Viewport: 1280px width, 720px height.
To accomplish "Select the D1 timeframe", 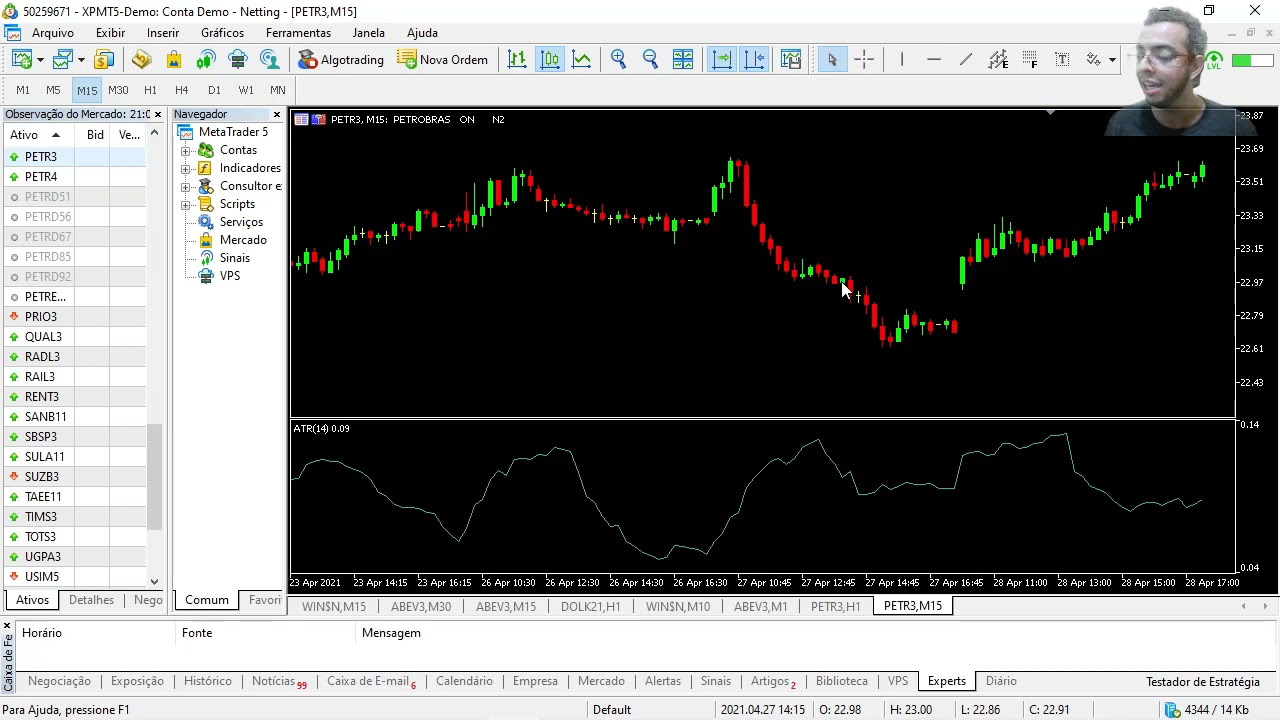I will (x=214, y=90).
